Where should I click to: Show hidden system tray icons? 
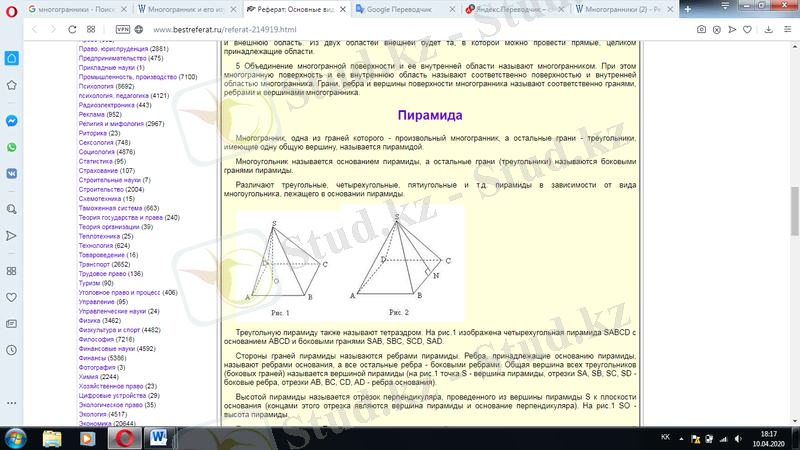pyautogui.click(x=681, y=439)
